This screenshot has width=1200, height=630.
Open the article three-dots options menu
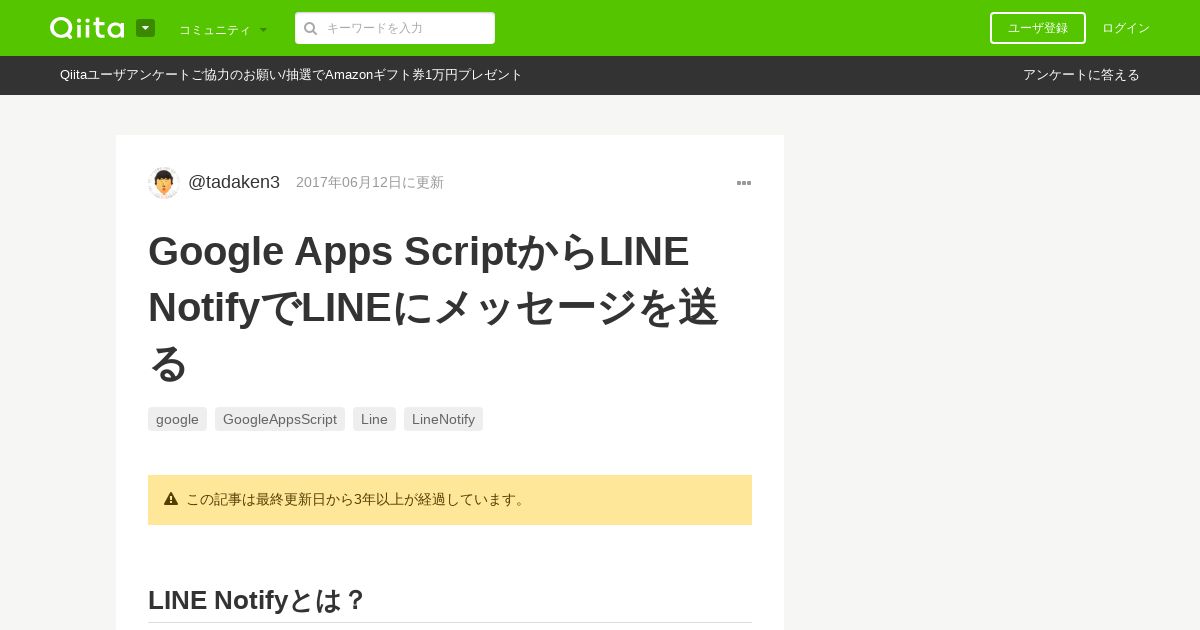pyautogui.click(x=744, y=183)
